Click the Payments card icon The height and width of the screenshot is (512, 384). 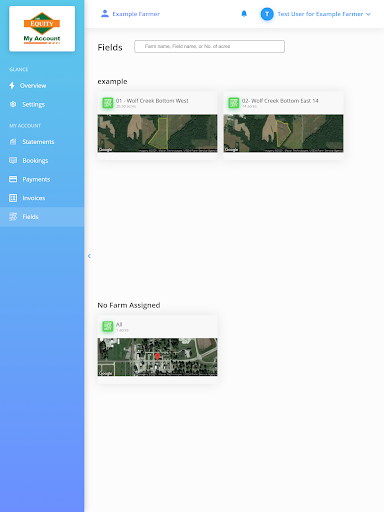pyautogui.click(x=13, y=179)
